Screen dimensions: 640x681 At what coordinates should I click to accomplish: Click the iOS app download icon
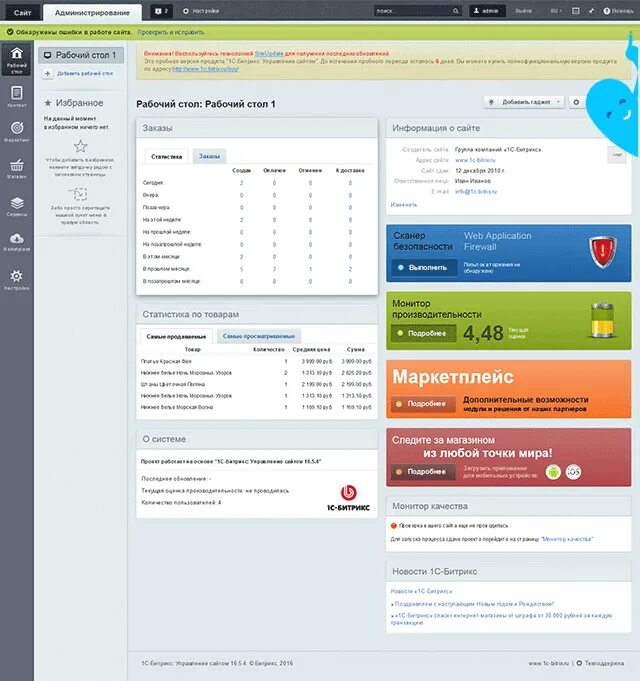(x=573, y=472)
